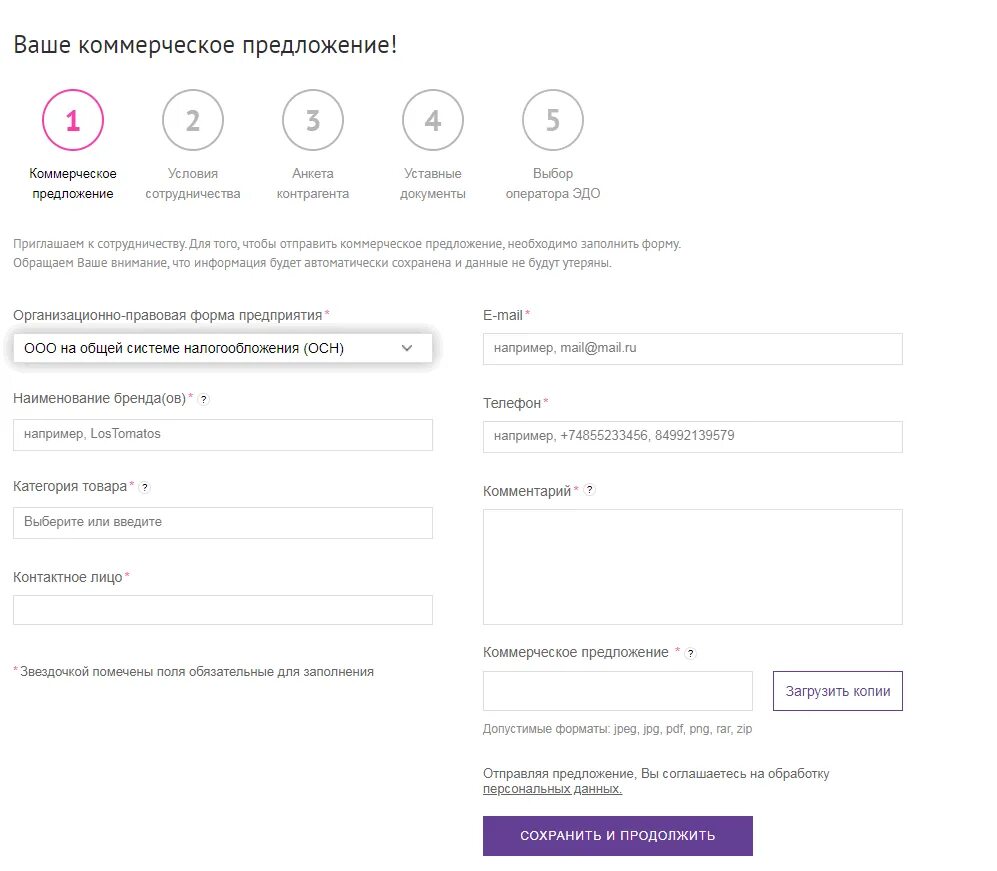Click the Загрузить копии button
Viewport: 997px width, 871px height.
pyautogui.click(x=837, y=691)
